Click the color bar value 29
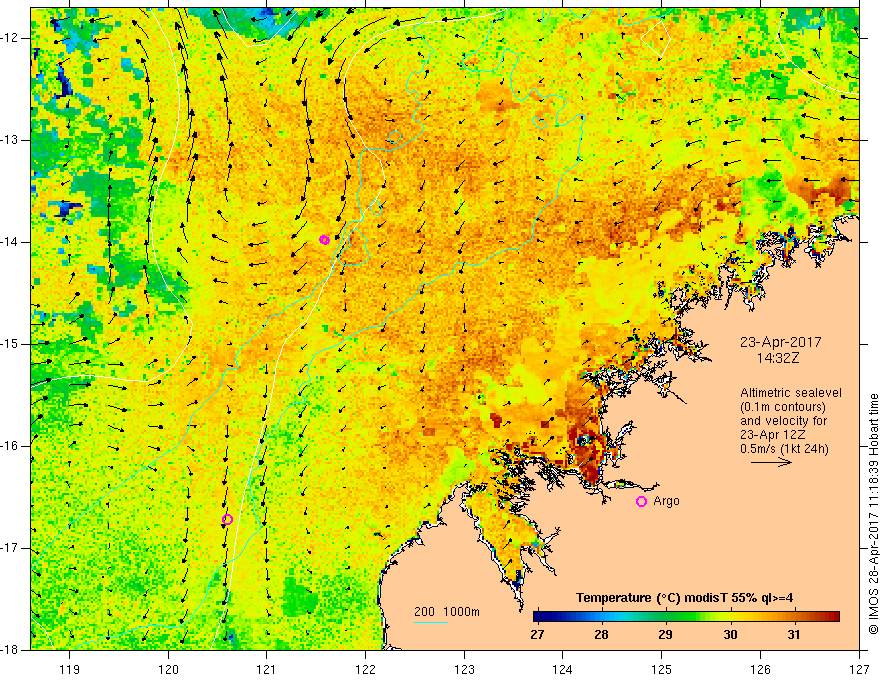 click(x=665, y=635)
